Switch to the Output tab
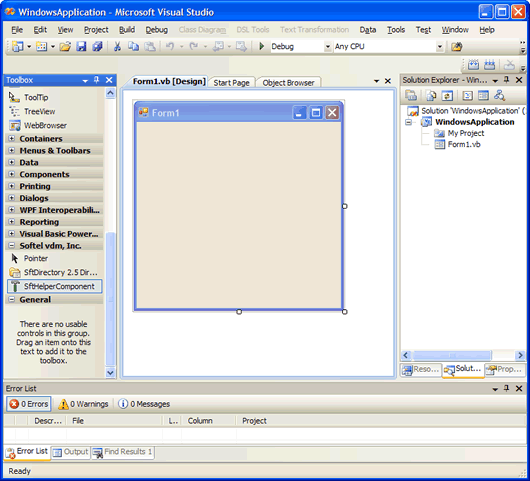530x481 pixels. point(71,452)
